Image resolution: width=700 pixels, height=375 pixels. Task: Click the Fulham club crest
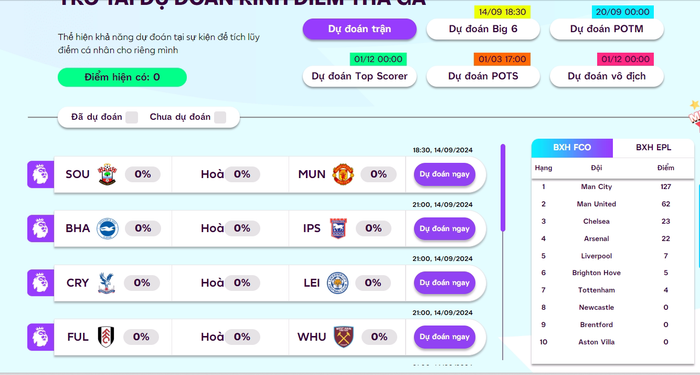point(106,337)
